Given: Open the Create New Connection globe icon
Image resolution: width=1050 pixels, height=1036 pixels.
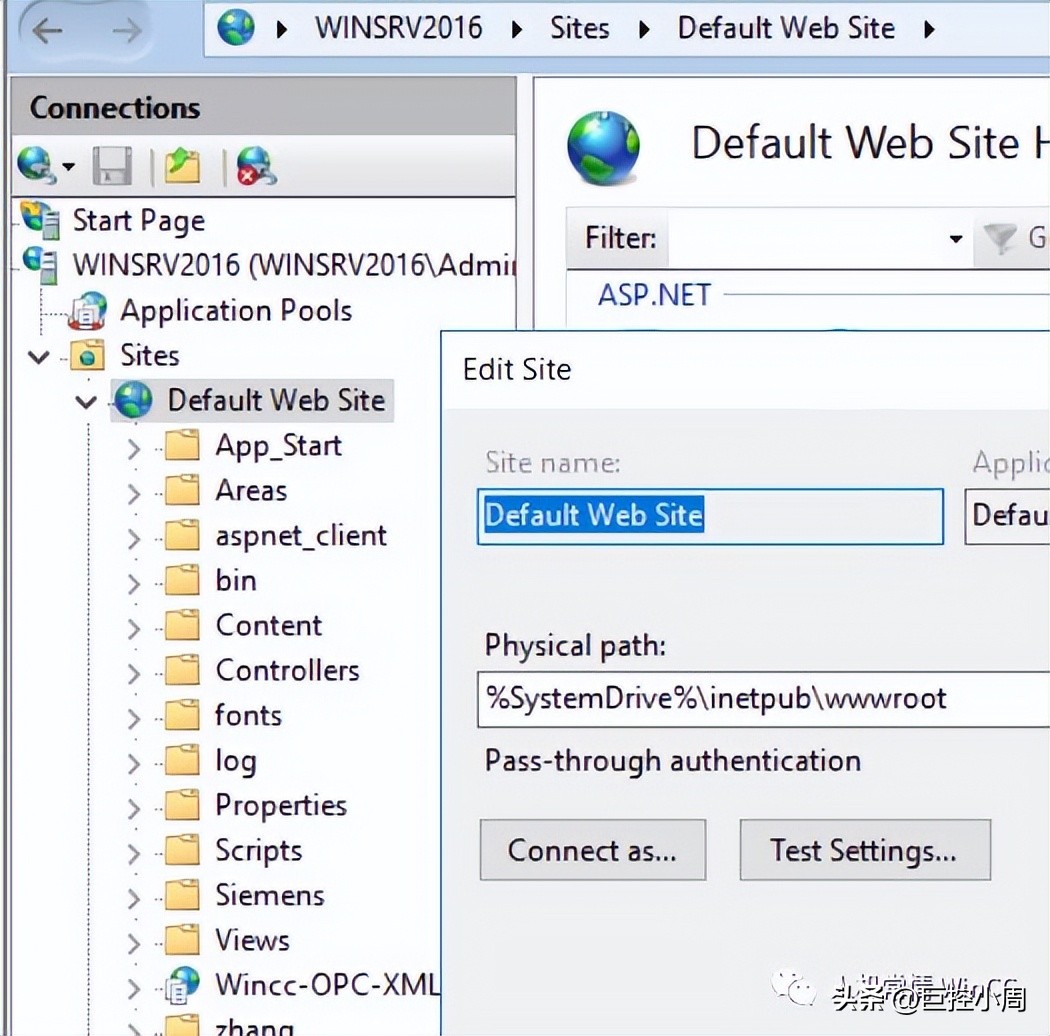Looking at the screenshot, I should point(36,164).
